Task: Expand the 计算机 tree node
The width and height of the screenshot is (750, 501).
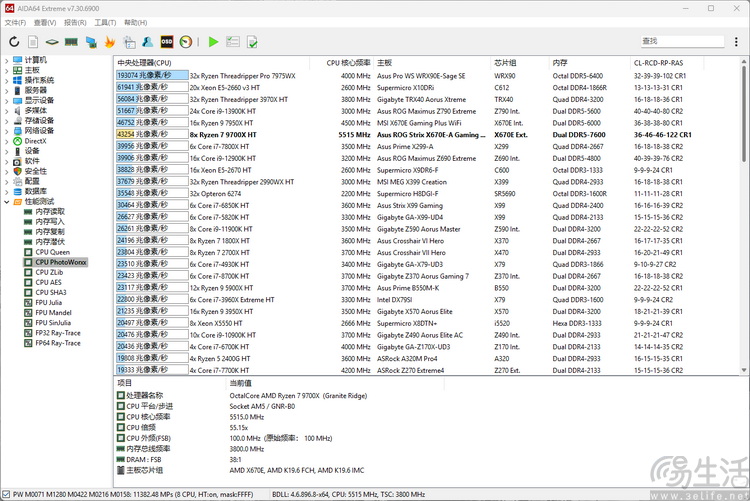Action: [6, 61]
